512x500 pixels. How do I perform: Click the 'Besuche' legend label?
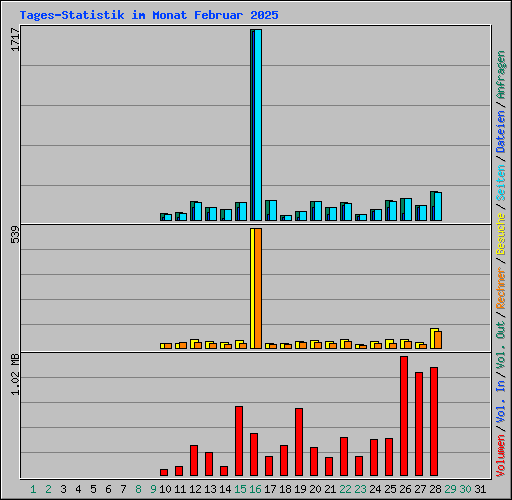point(501,234)
